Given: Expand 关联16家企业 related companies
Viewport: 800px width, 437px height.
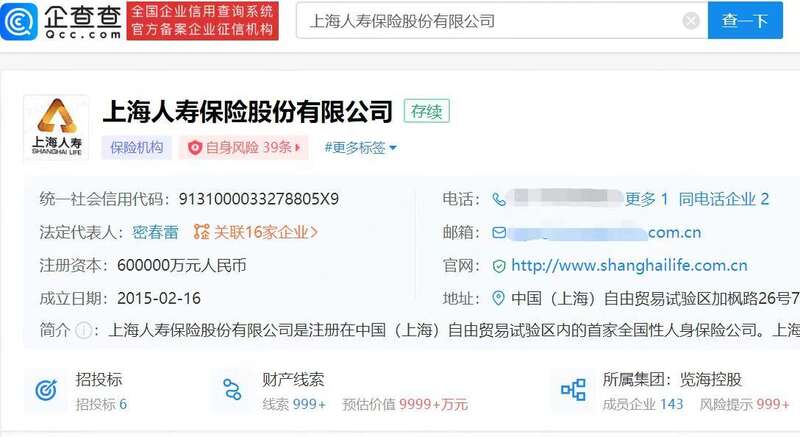Looking at the screenshot, I should point(256,232).
